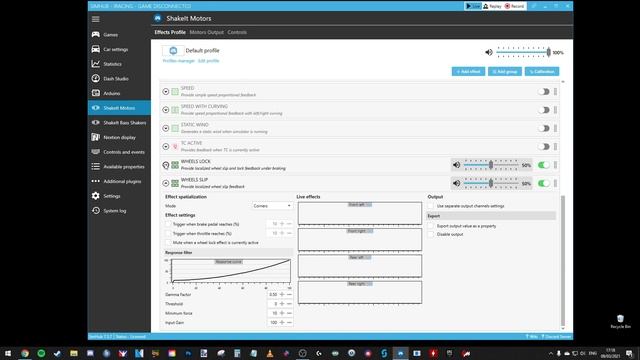Image resolution: width=640 pixels, height=360 pixels.
Task: Click the Add group button
Action: coord(505,71)
